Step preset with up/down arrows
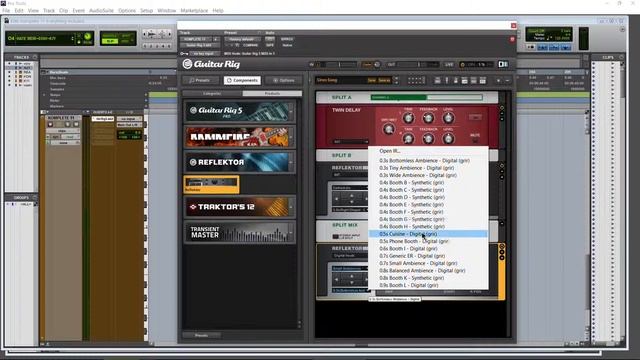This screenshot has height=360, width=640. 396,80
